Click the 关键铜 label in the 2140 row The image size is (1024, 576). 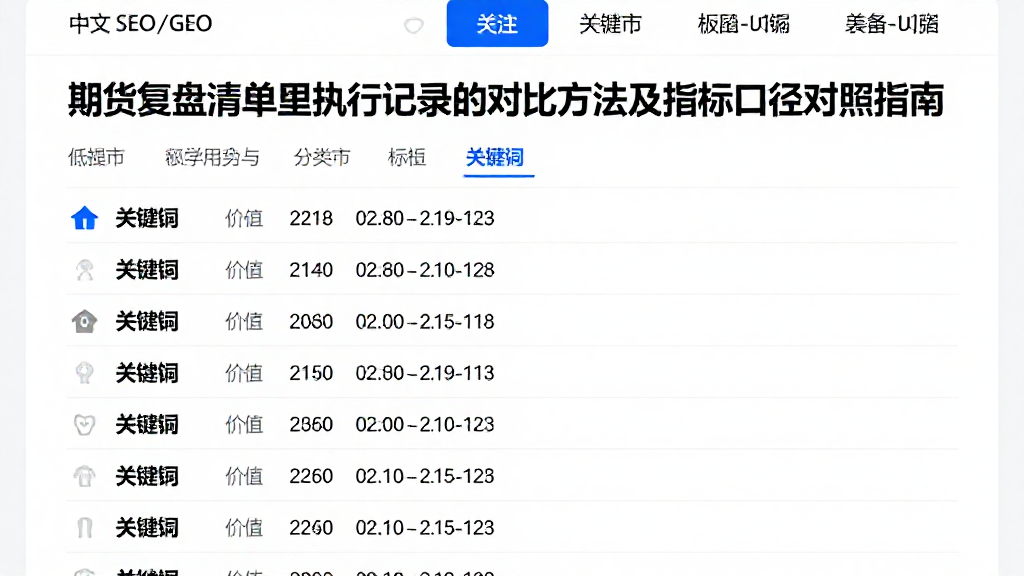point(147,270)
